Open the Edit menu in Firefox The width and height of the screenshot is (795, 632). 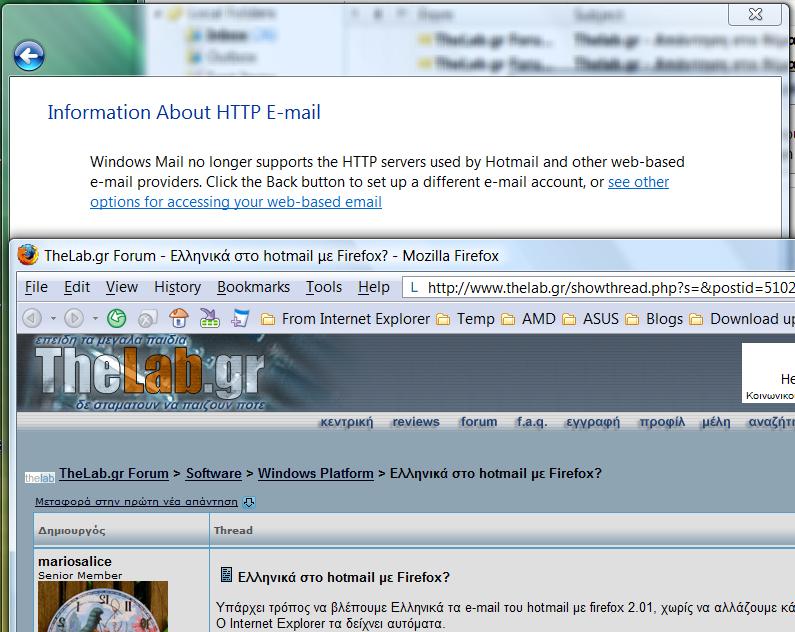(77, 287)
